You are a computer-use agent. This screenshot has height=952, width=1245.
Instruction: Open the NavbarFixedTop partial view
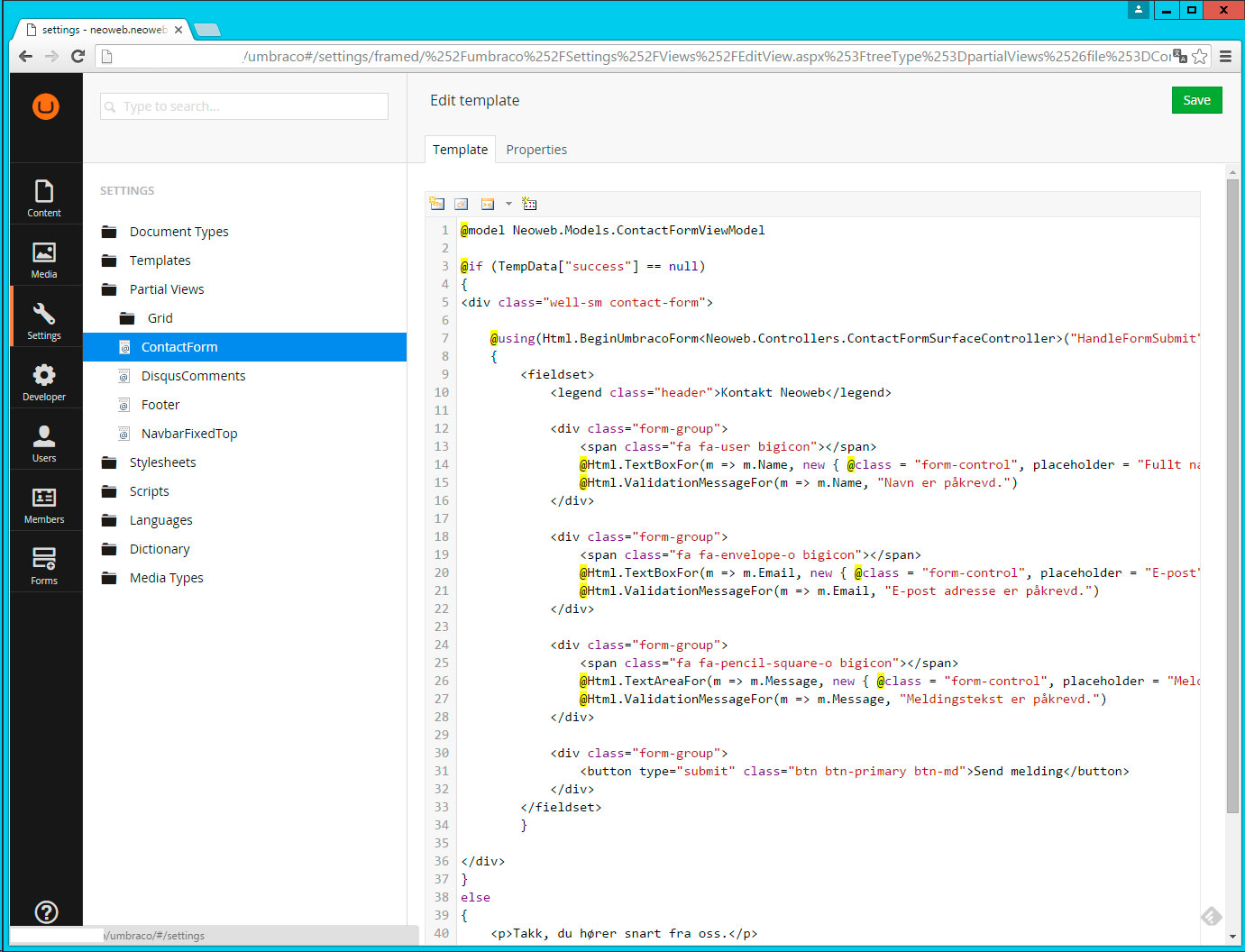pos(189,434)
